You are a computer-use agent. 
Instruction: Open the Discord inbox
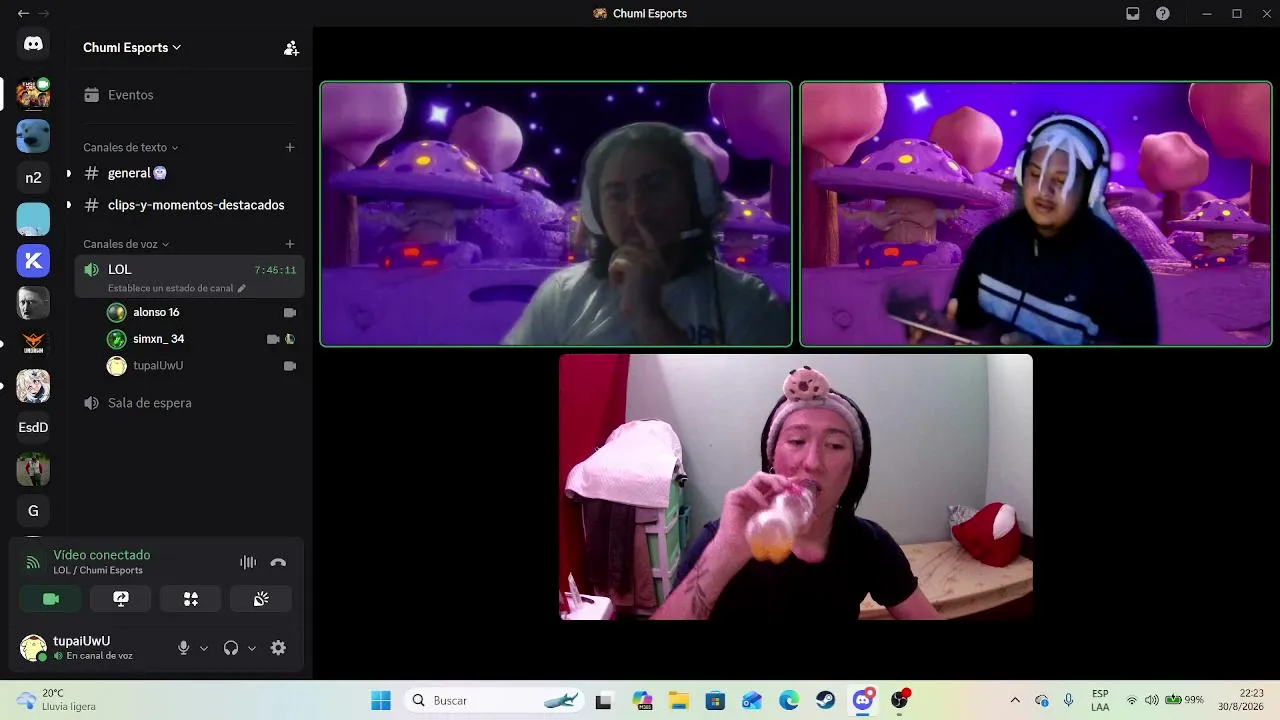[1133, 14]
